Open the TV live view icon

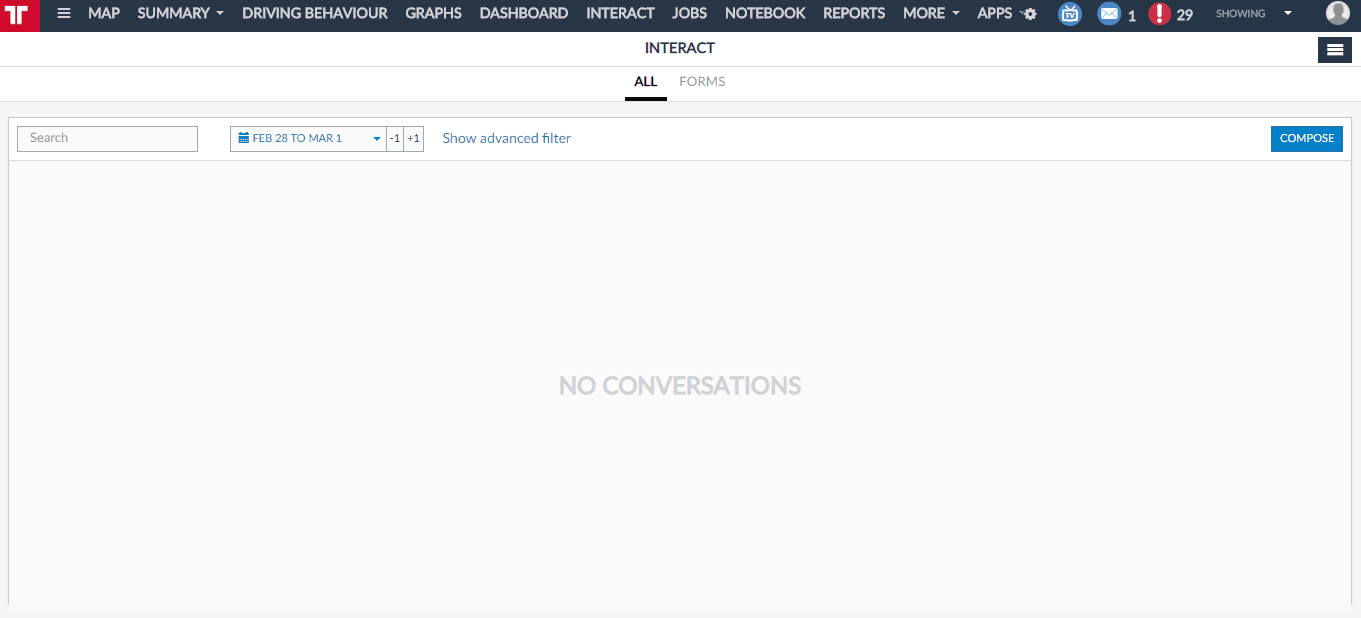[x=1070, y=14]
